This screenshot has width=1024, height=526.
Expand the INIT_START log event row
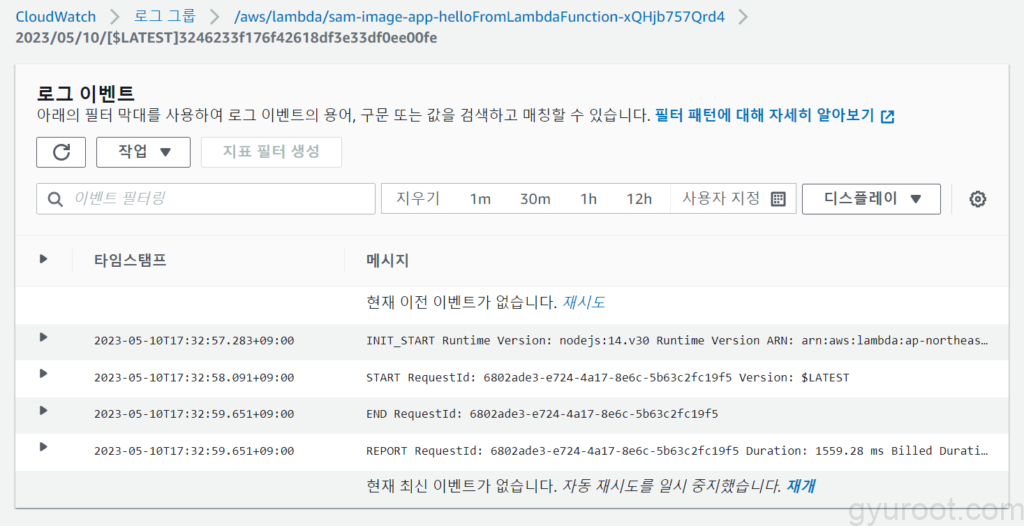coord(43,337)
